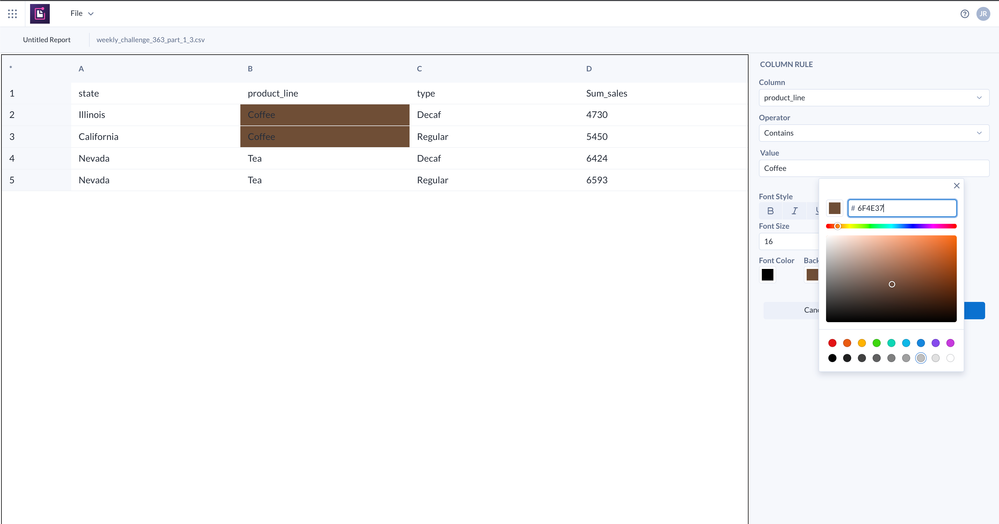Image resolution: width=999 pixels, height=524 pixels.
Task: Switch to the Untitled Report tab
Action: (x=47, y=40)
